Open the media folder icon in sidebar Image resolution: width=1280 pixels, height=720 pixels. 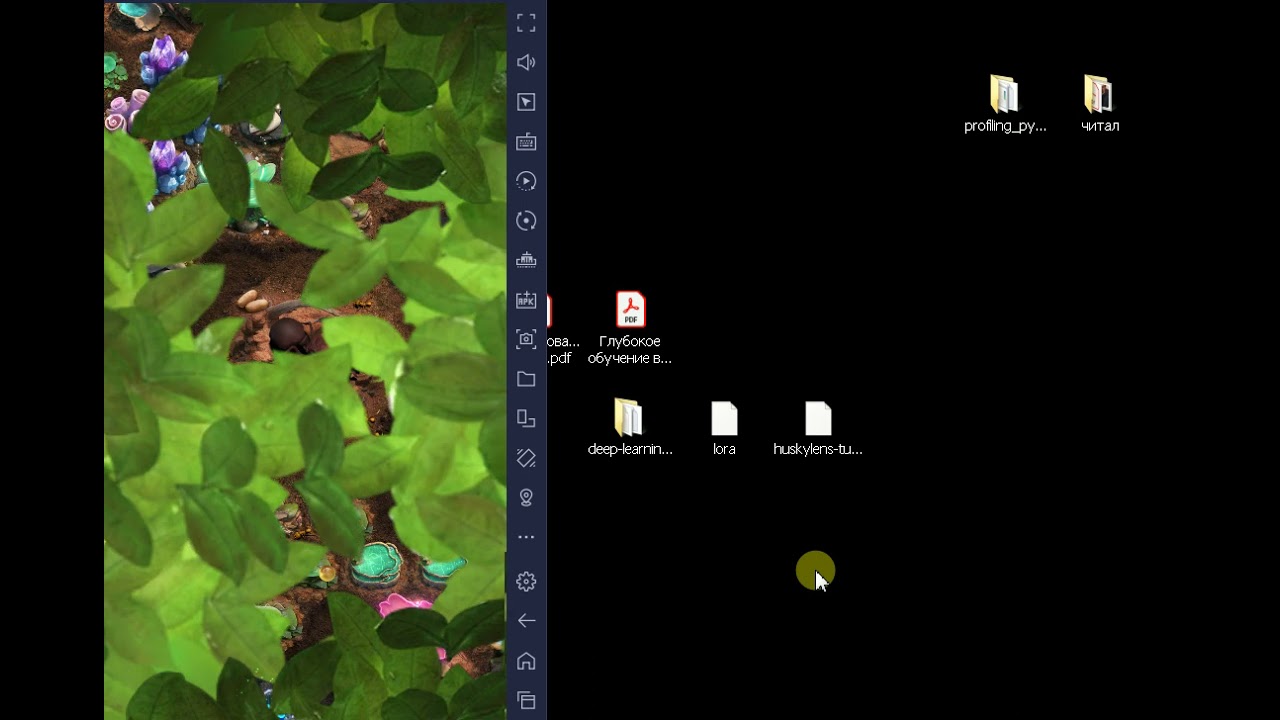pyautogui.click(x=526, y=379)
